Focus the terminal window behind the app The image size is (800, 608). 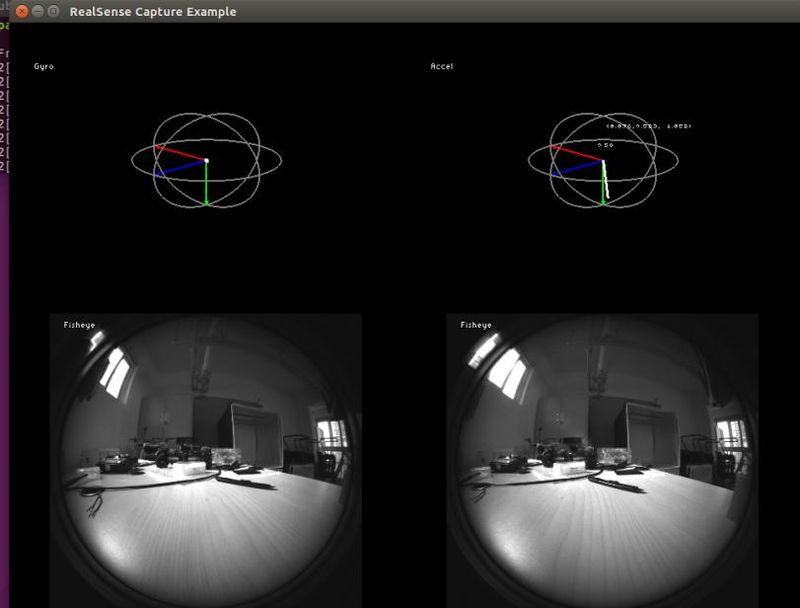(4, 306)
